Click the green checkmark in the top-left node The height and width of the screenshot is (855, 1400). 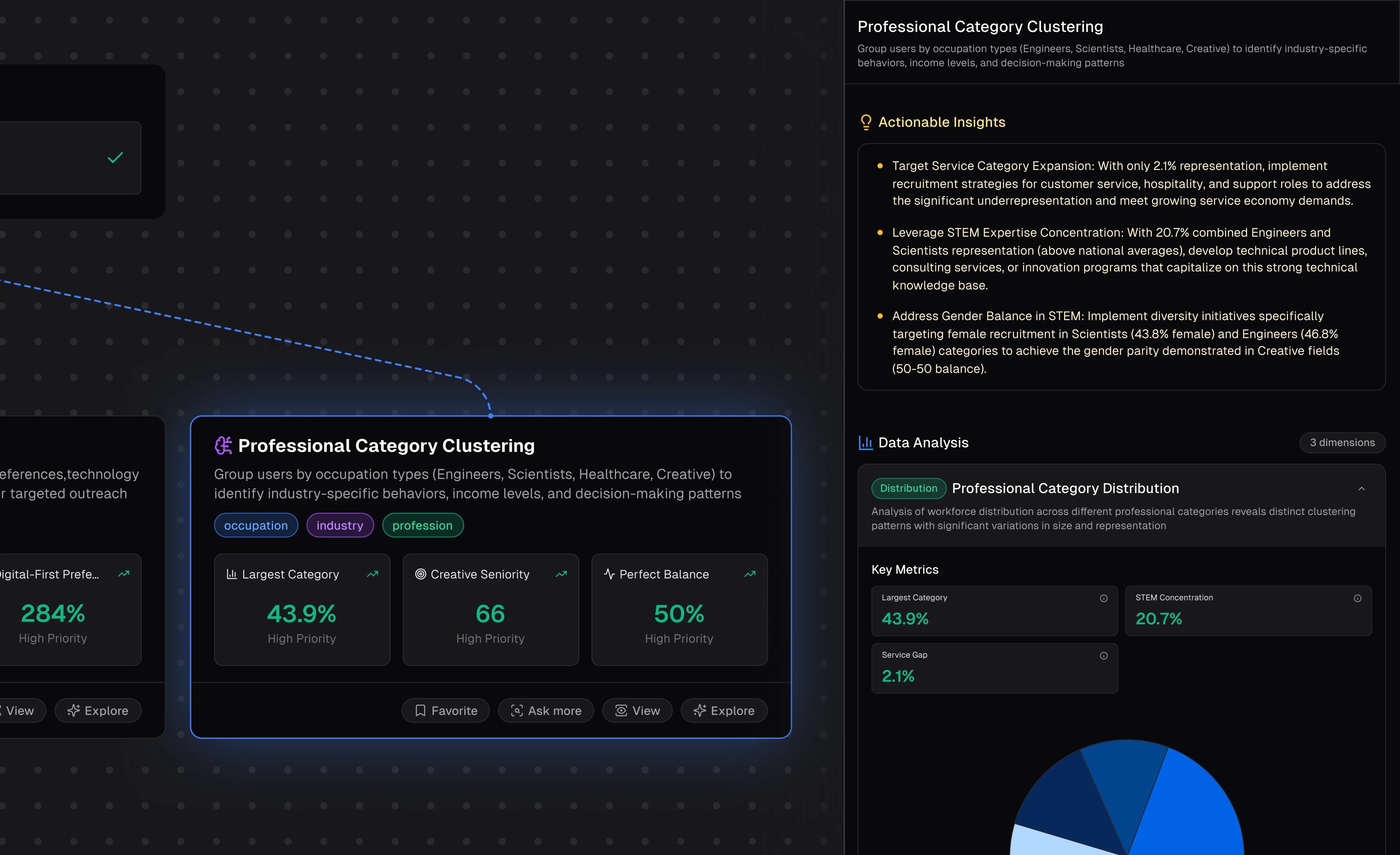click(x=115, y=157)
